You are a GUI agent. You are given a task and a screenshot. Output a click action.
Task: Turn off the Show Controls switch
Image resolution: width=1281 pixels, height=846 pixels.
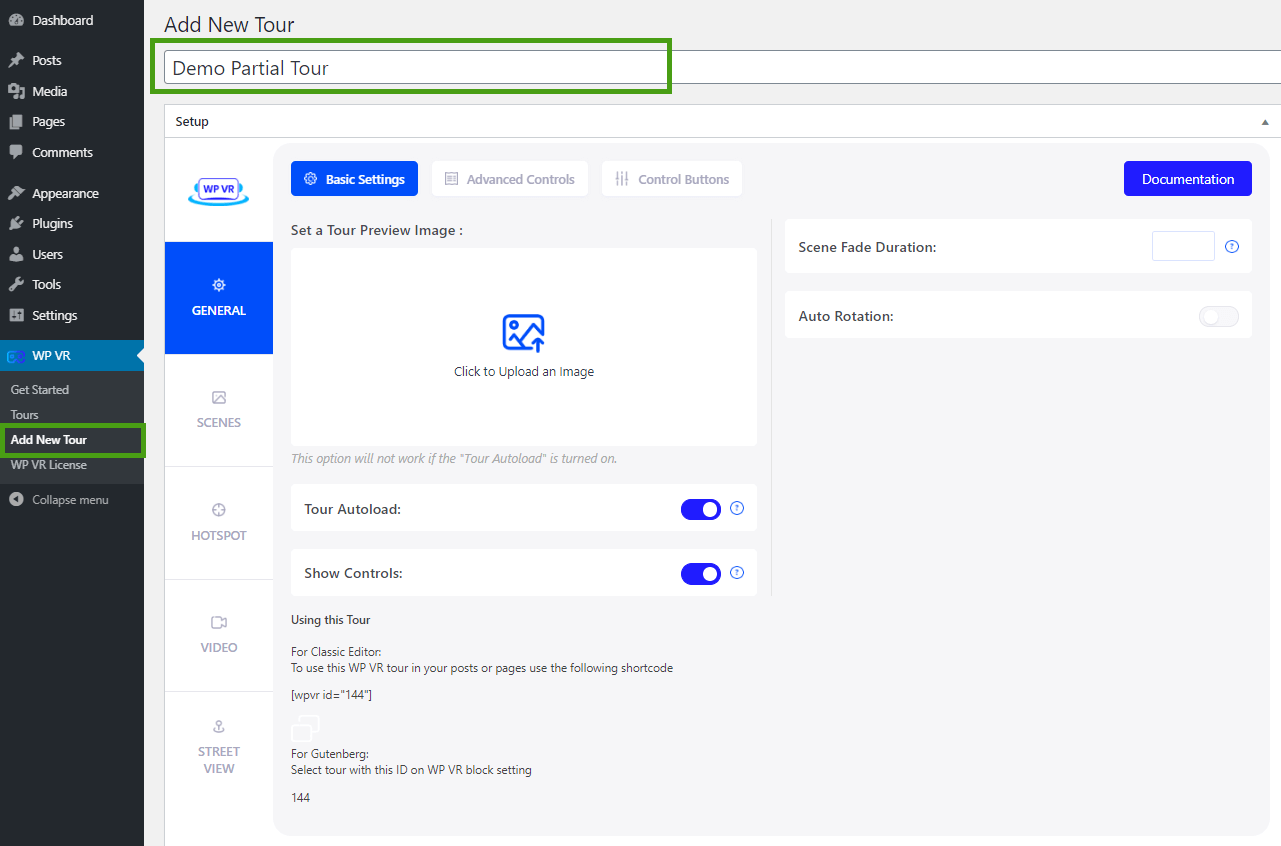click(701, 574)
